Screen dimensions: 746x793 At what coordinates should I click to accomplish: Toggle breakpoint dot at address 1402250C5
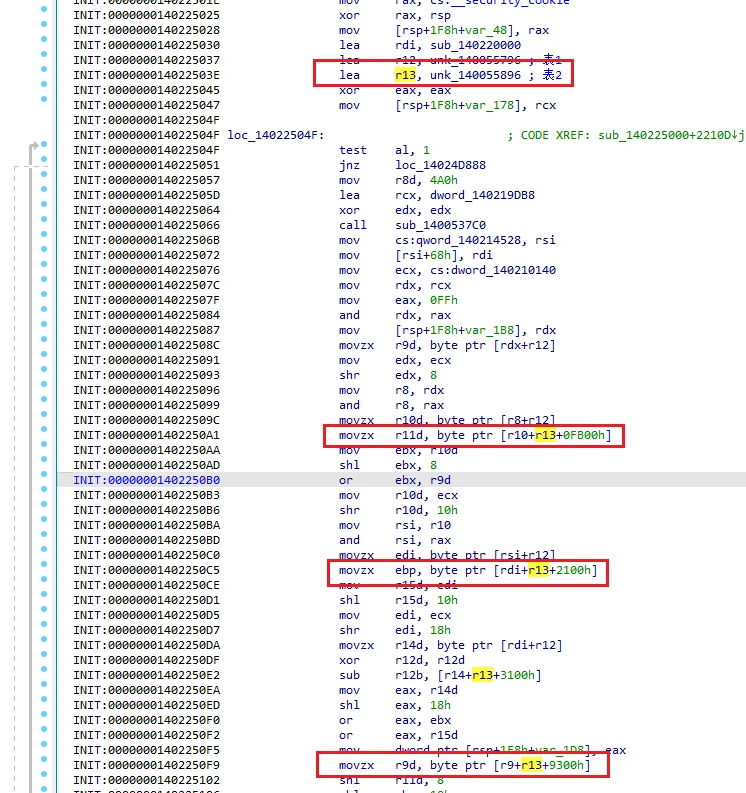tap(44, 564)
